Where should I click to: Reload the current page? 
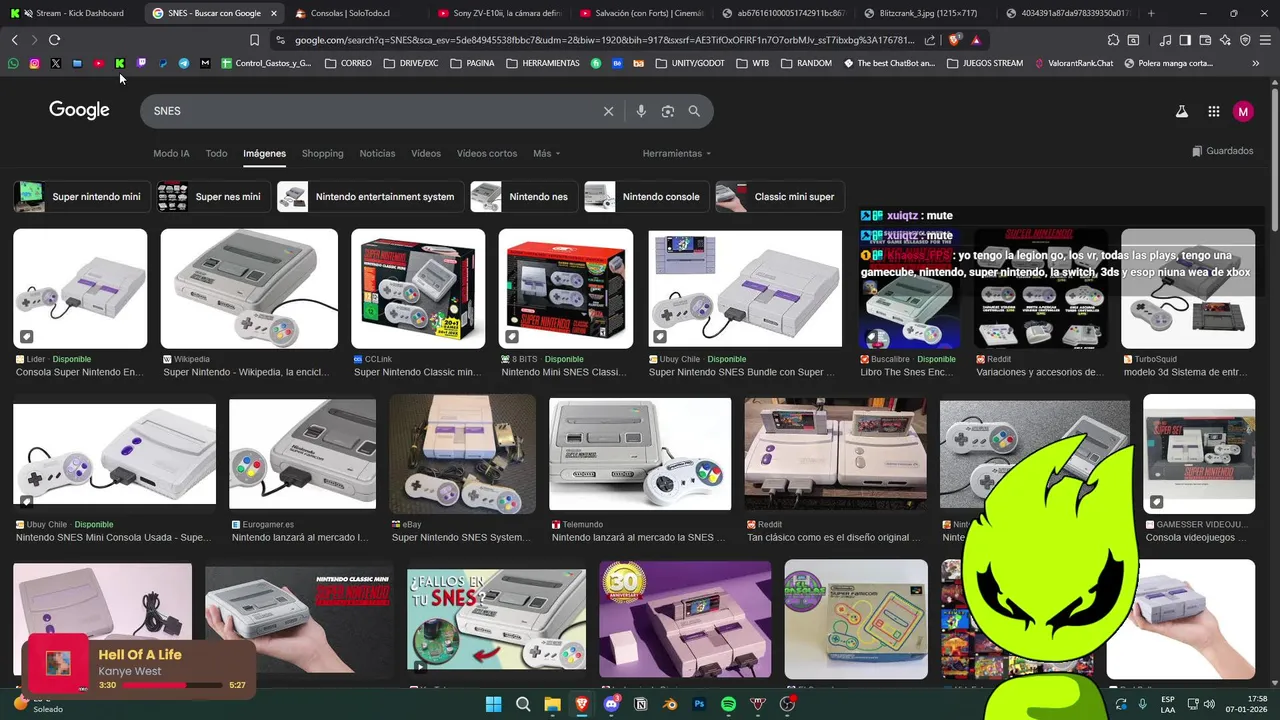pyautogui.click(x=54, y=40)
